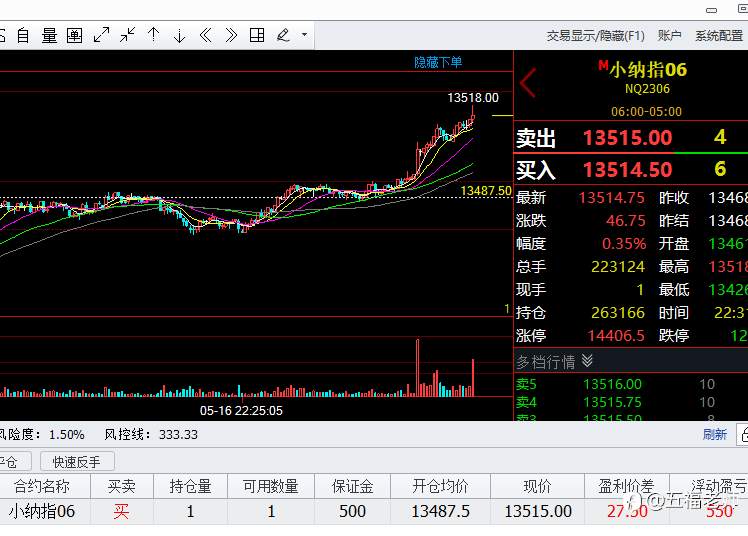748x536 pixels.
Task: Click the 可用数量 column header
Action: pyautogui.click(x=271, y=486)
